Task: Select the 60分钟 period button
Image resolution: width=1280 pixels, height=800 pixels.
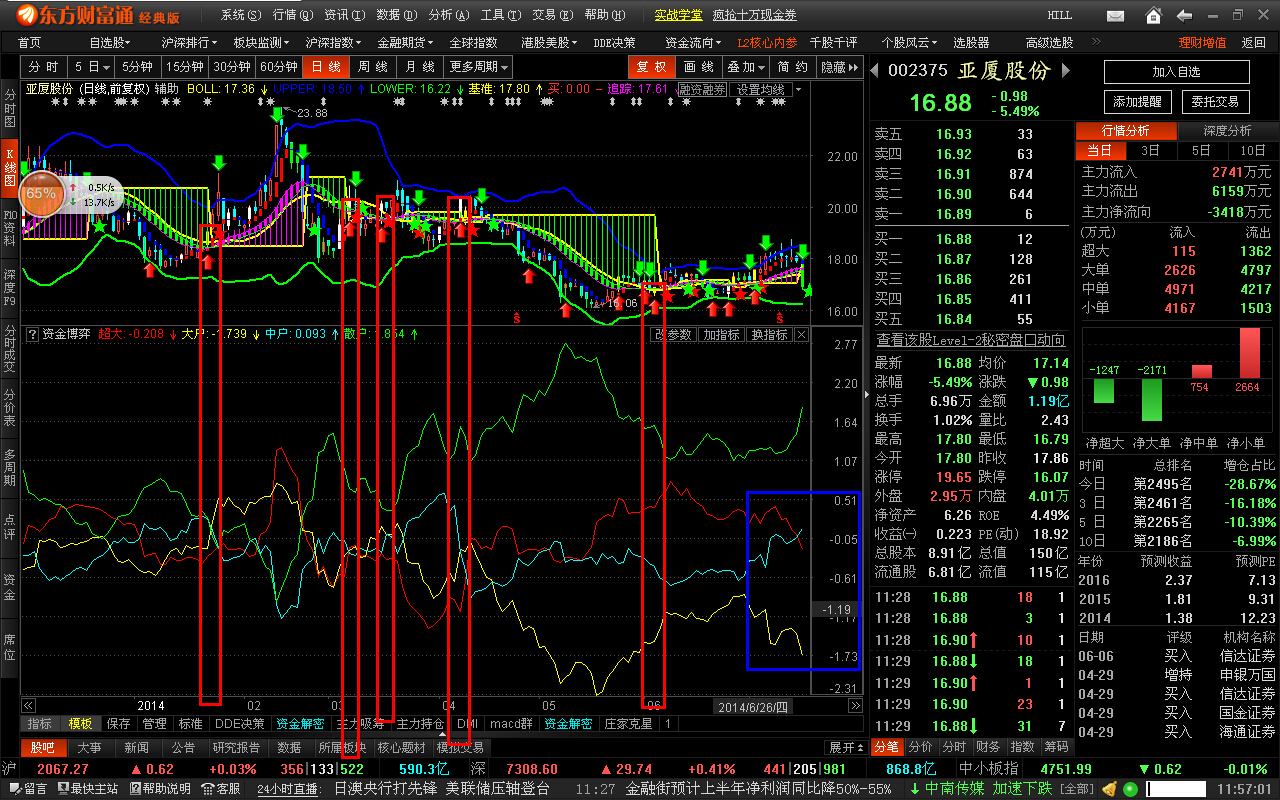Action: click(x=279, y=67)
